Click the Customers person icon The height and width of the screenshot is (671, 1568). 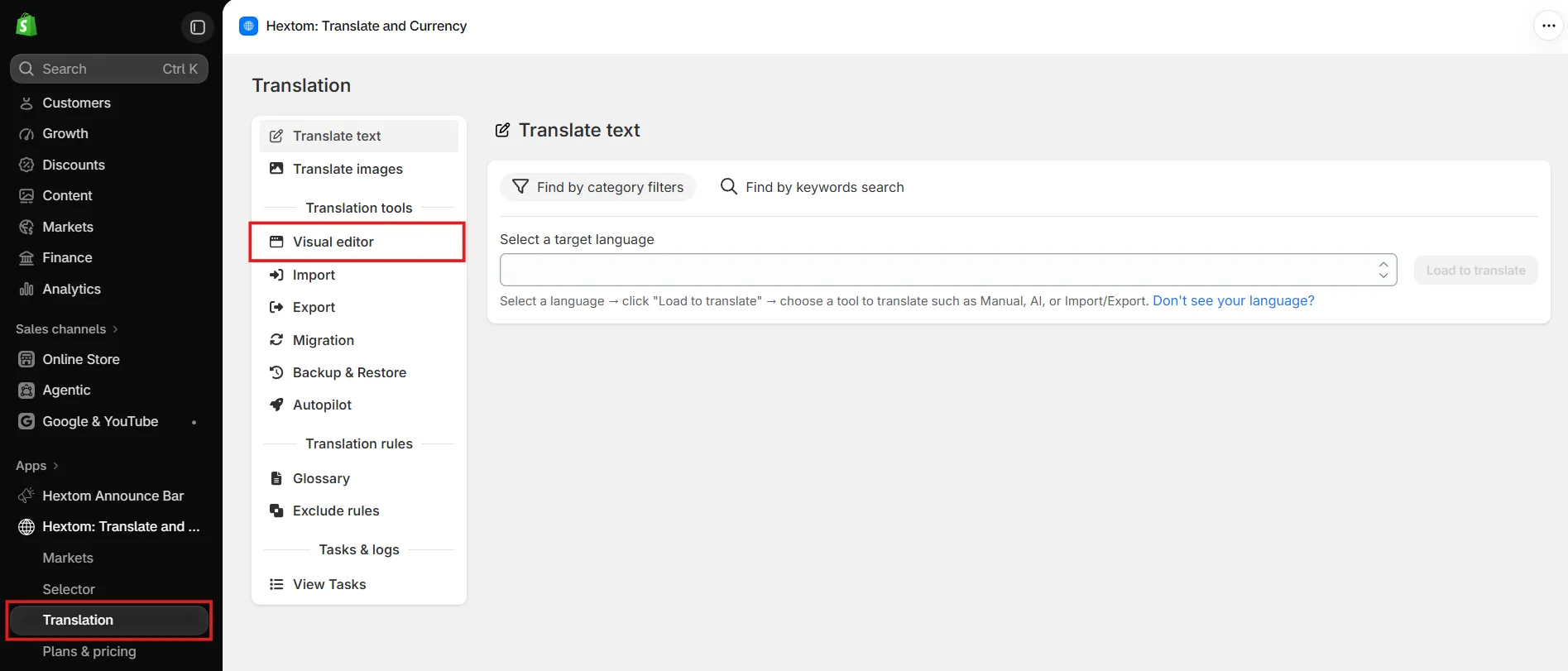point(26,103)
